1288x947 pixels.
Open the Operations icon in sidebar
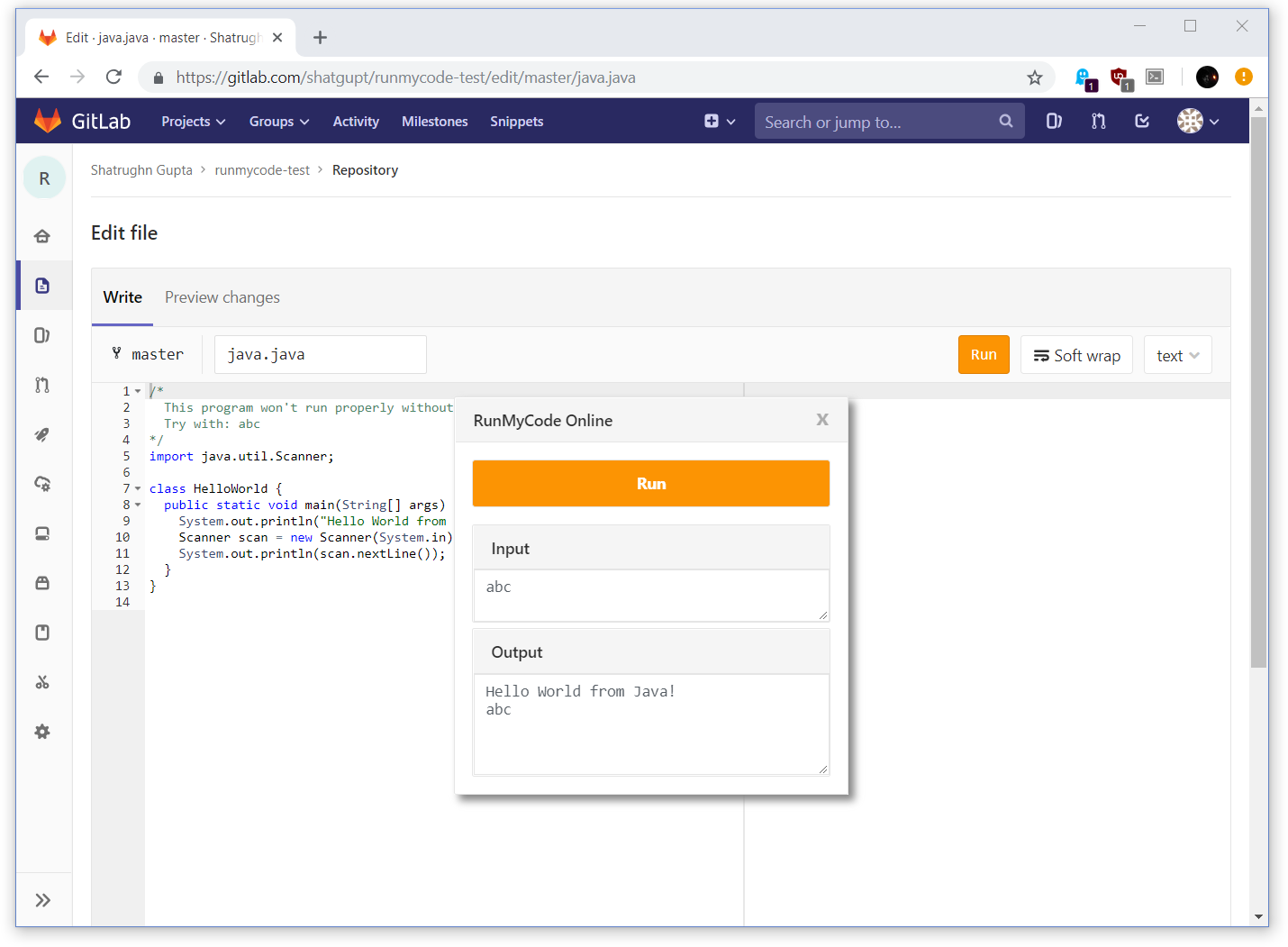click(42, 484)
